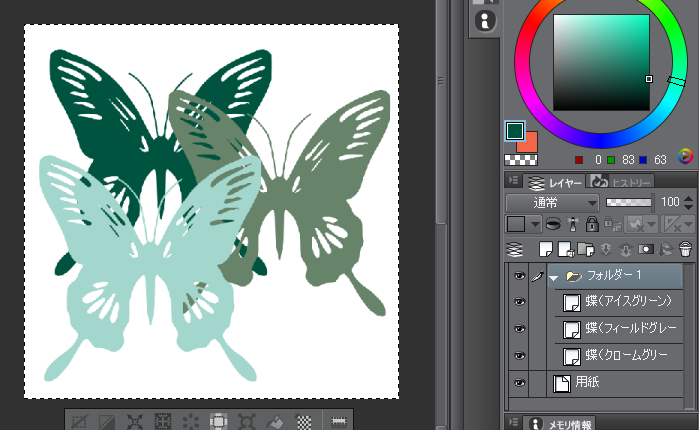Select the メモリ情報 tab

[x=560, y=424]
